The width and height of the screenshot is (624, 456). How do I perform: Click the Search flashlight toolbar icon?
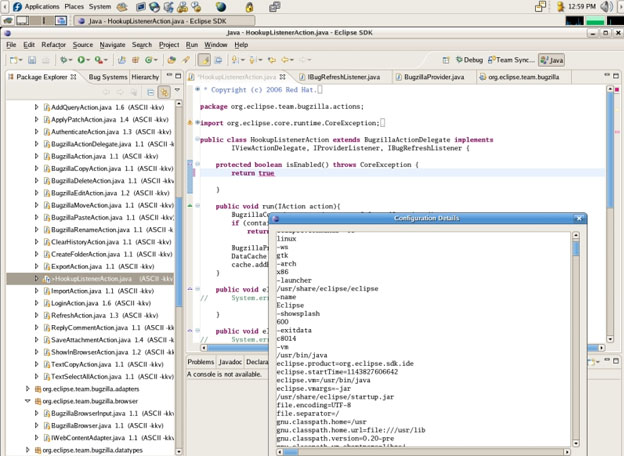(185, 60)
